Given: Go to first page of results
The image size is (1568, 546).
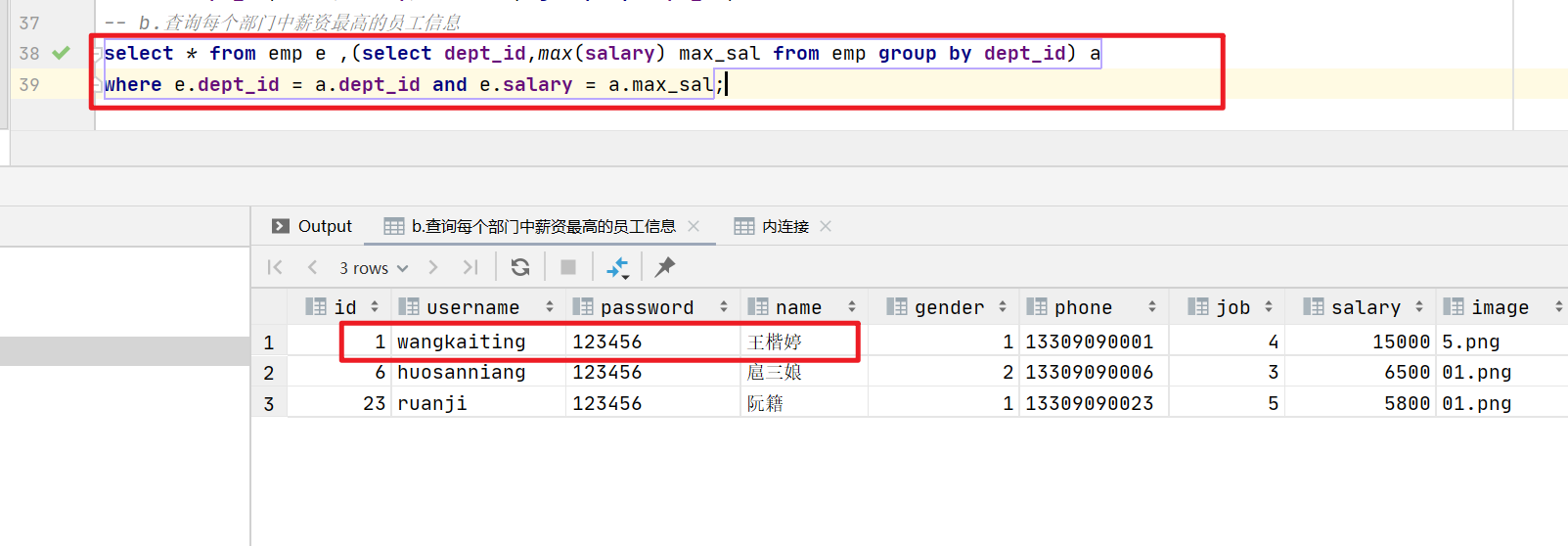Looking at the screenshot, I should [275, 267].
